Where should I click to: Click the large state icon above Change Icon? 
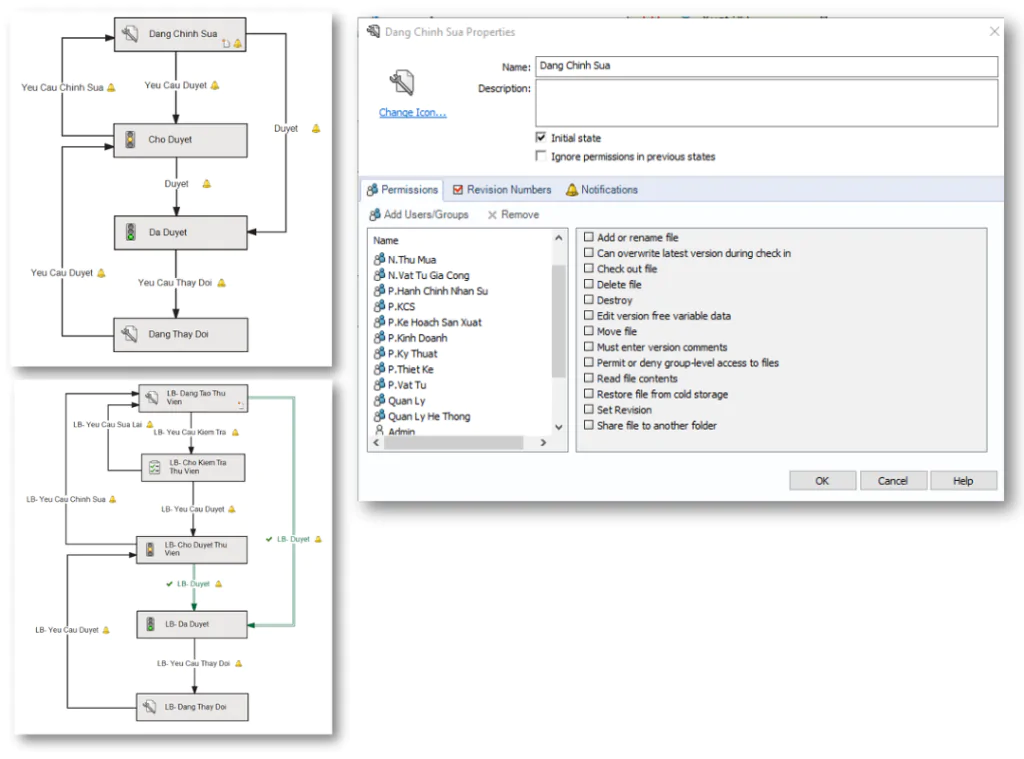coord(402,83)
